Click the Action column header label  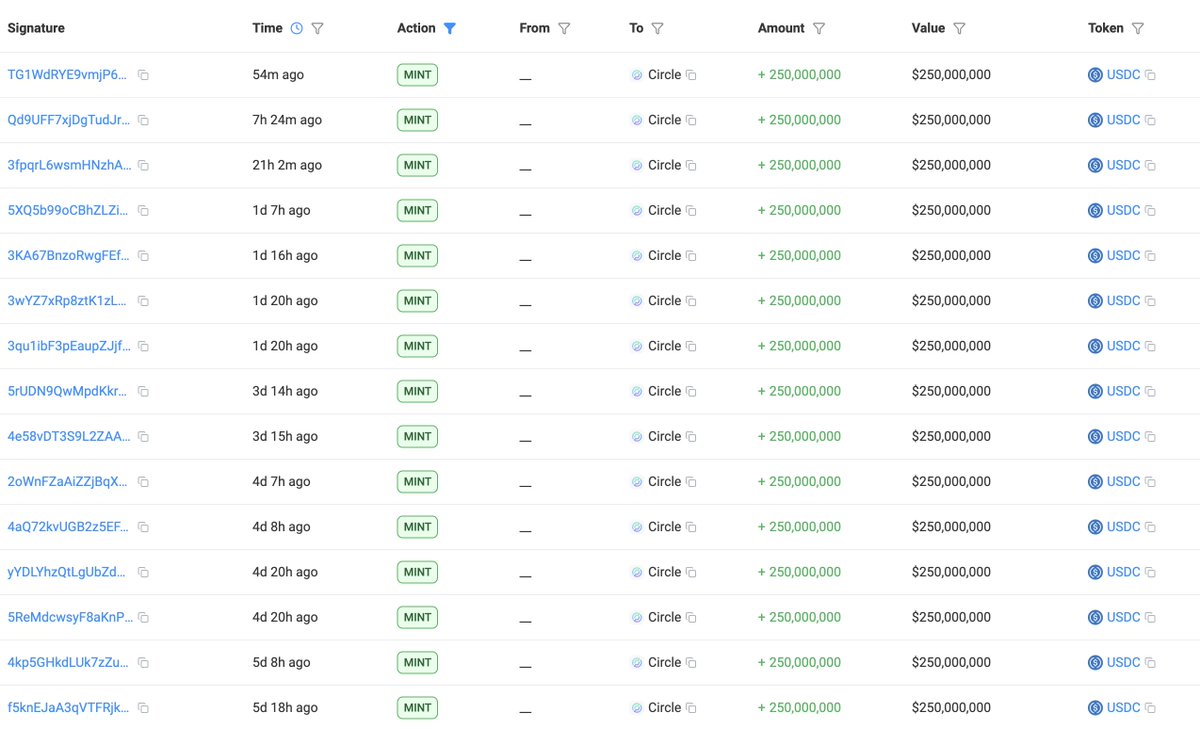pyautogui.click(x=416, y=28)
